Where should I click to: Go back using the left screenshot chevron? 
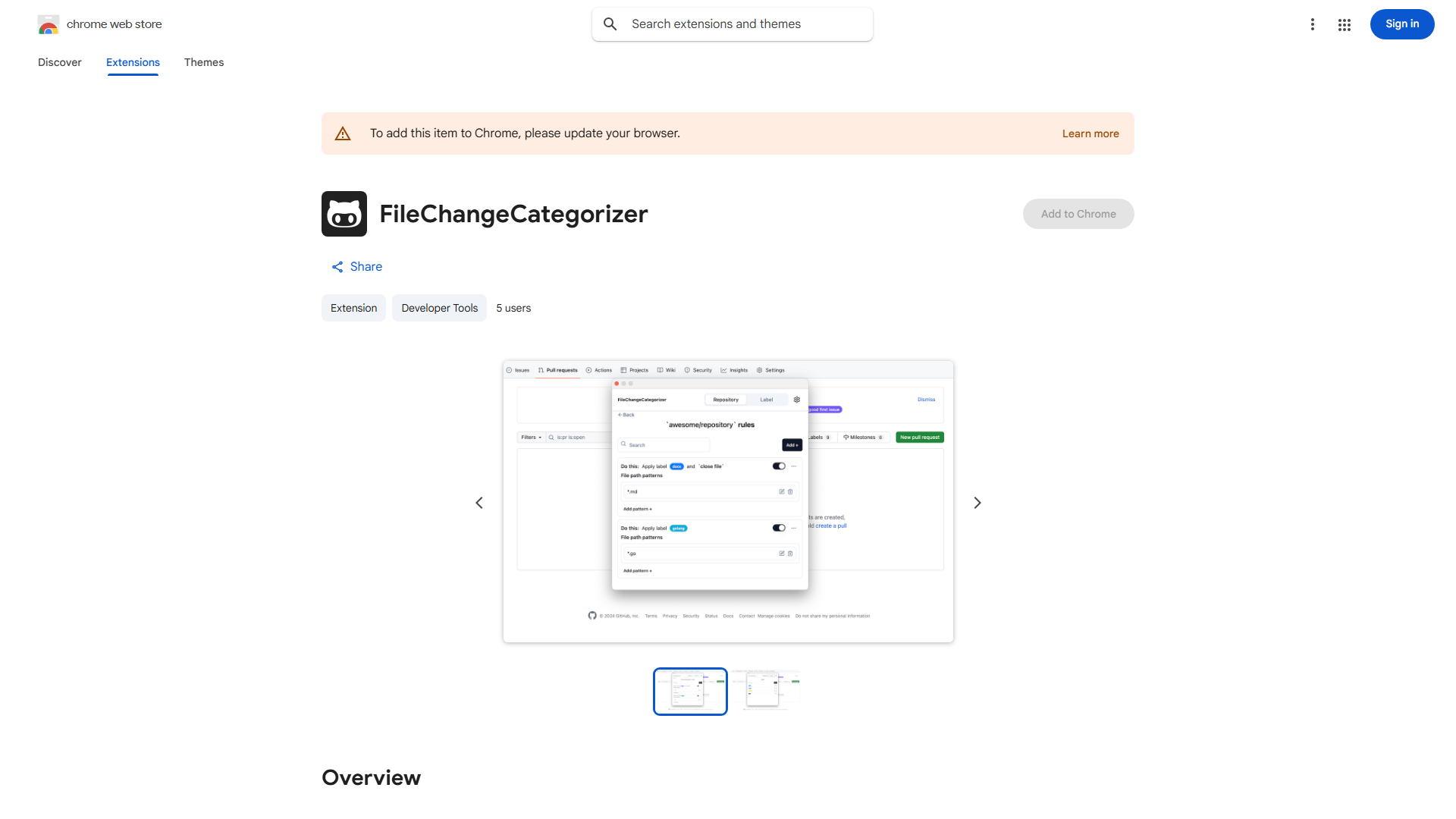click(479, 502)
